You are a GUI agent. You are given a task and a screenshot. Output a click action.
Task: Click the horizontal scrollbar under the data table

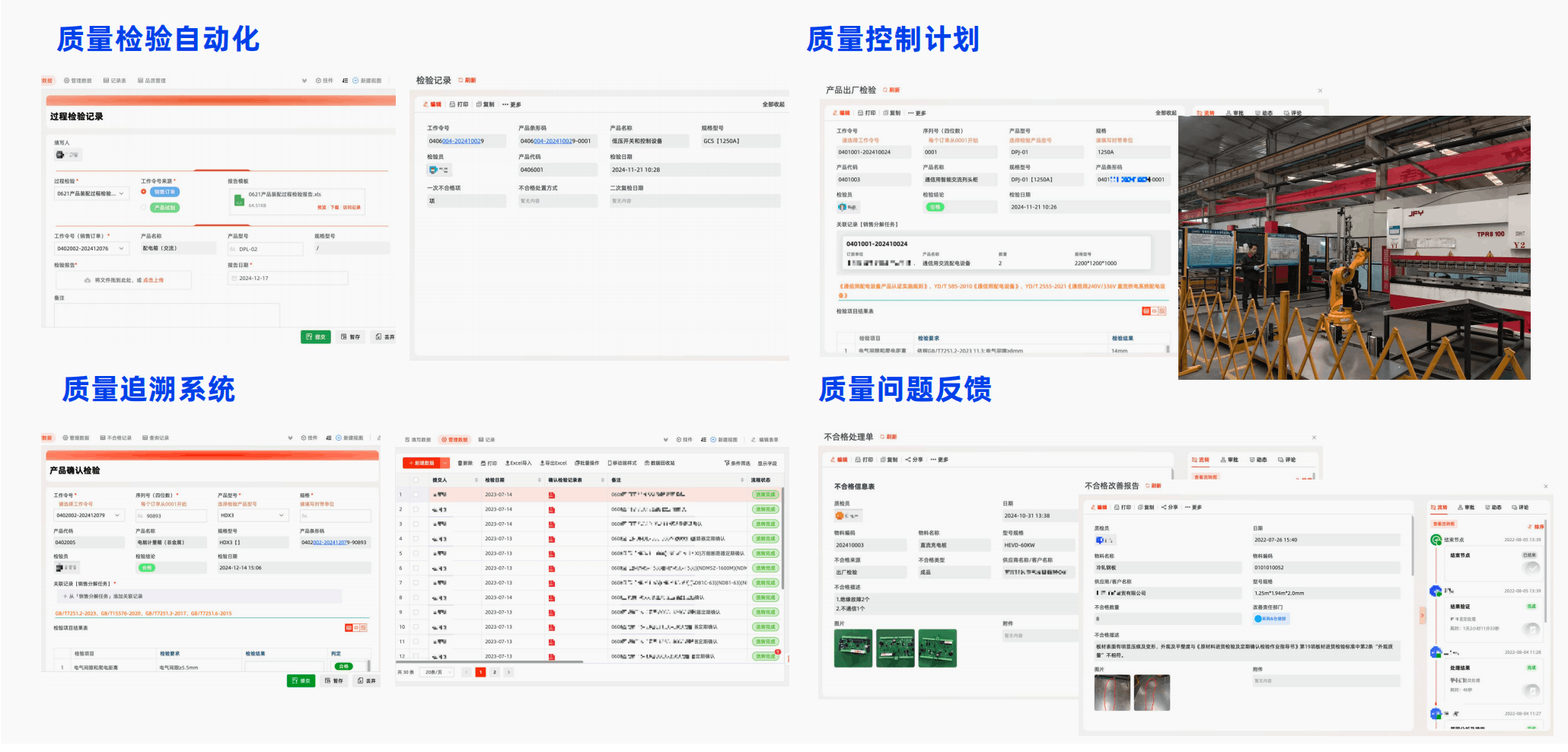pyautogui.click(x=489, y=662)
